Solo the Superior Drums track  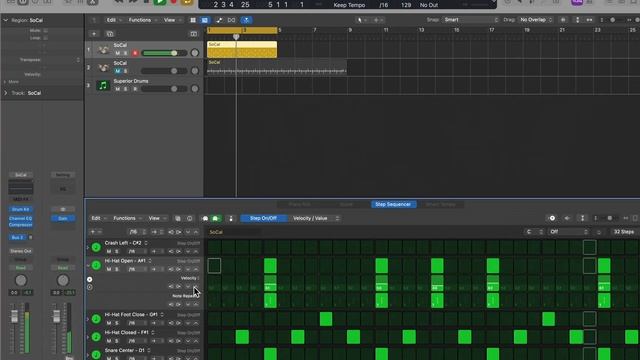tap(126, 89)
